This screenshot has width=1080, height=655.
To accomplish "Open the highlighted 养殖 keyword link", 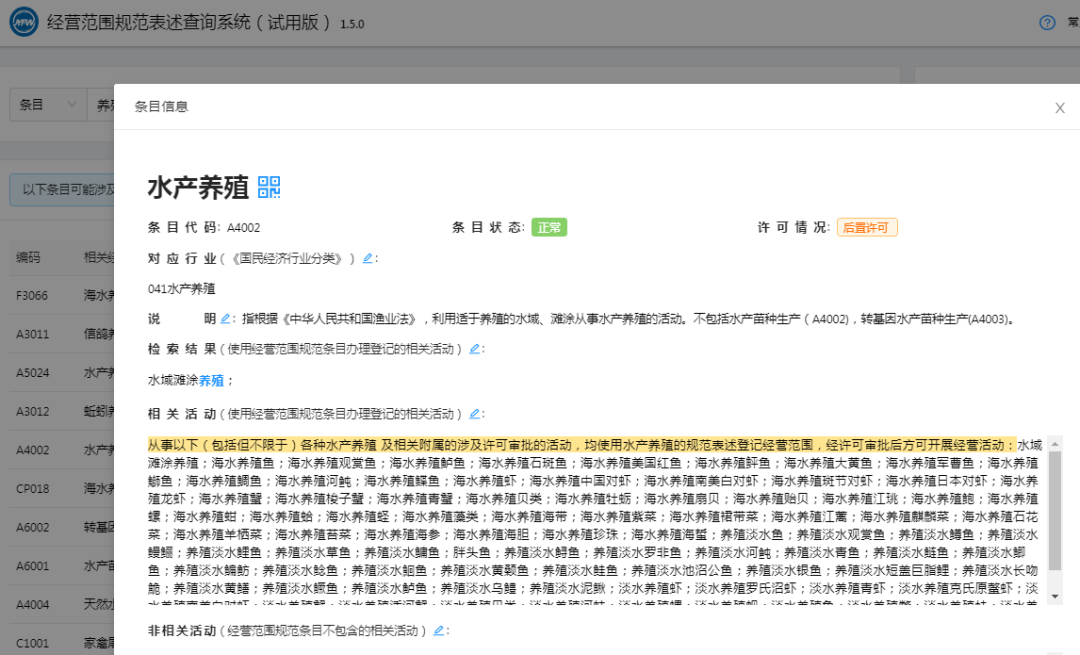I will (x=211, y=380).
